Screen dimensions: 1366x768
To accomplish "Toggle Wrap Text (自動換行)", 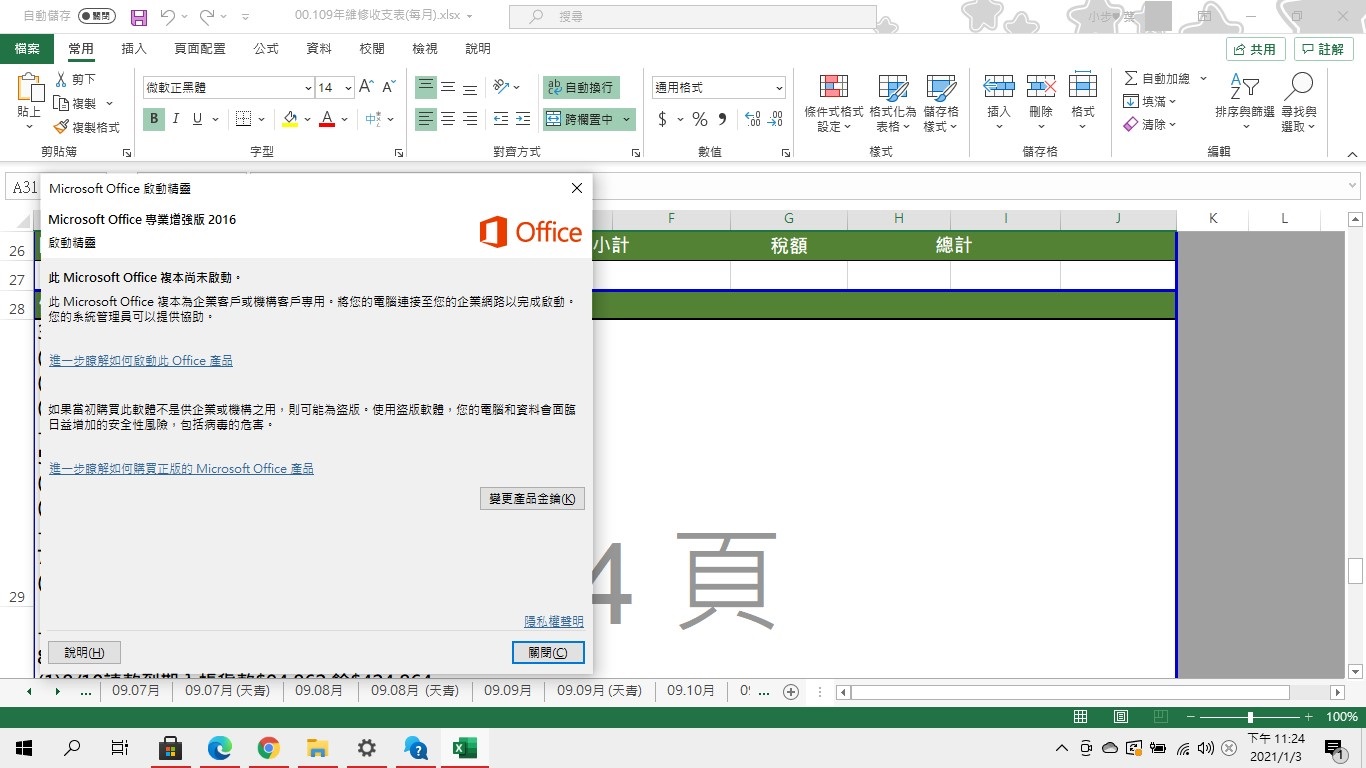I will tap(581, 87).
